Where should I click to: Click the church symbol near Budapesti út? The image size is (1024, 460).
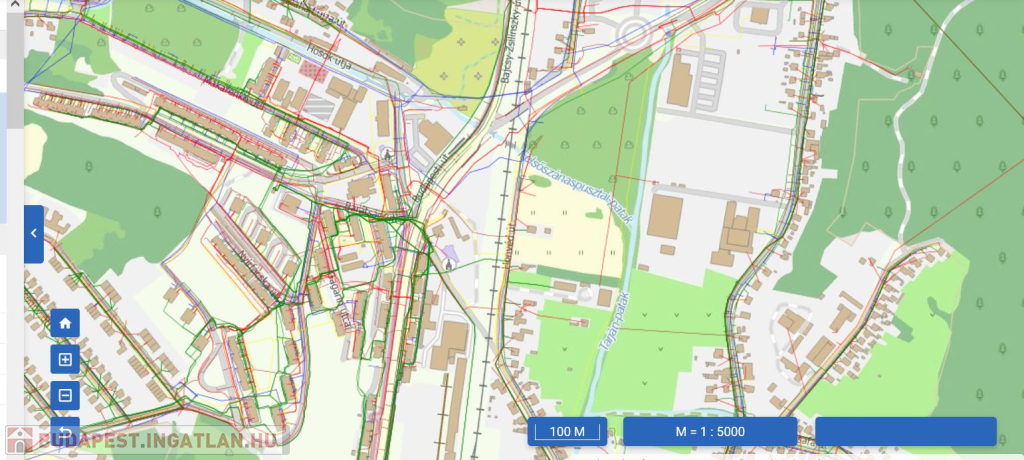[x=389, y=154]
